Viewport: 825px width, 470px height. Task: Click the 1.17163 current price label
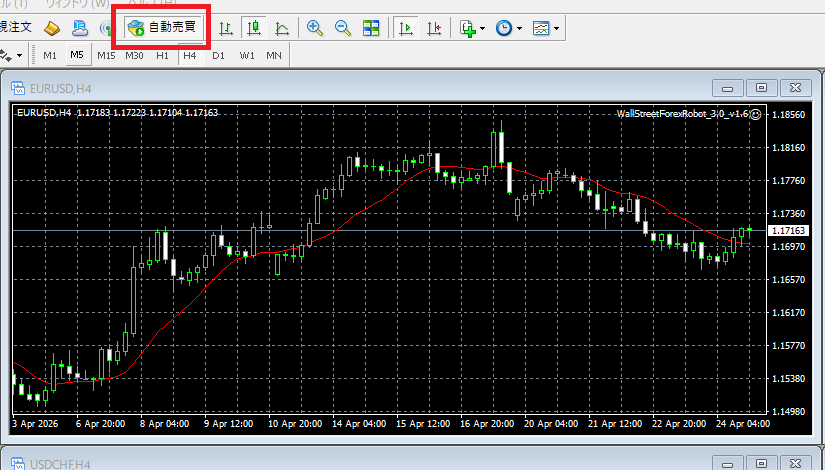pos(789,231)
